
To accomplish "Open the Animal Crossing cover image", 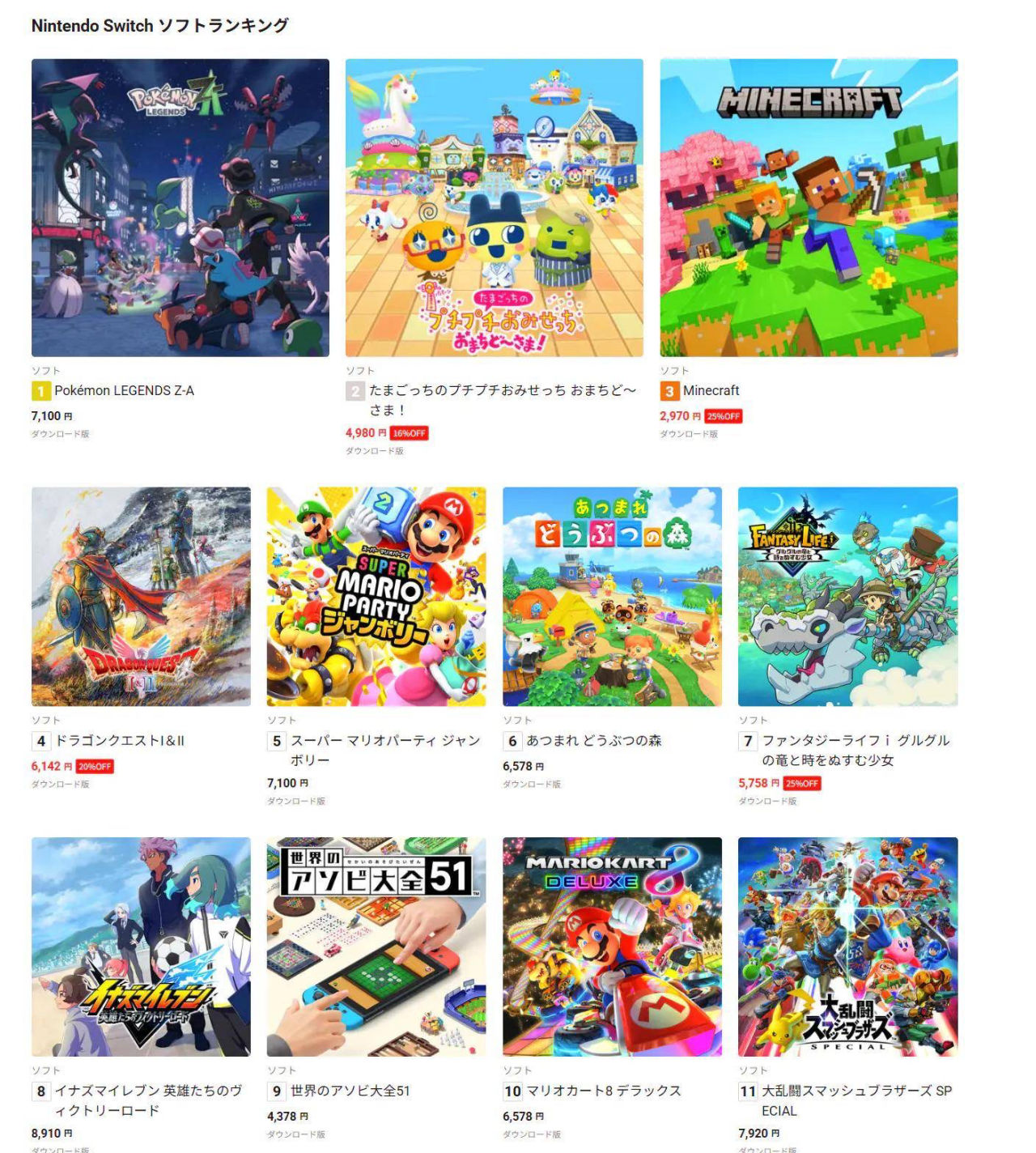I will [x=612, y=597].
